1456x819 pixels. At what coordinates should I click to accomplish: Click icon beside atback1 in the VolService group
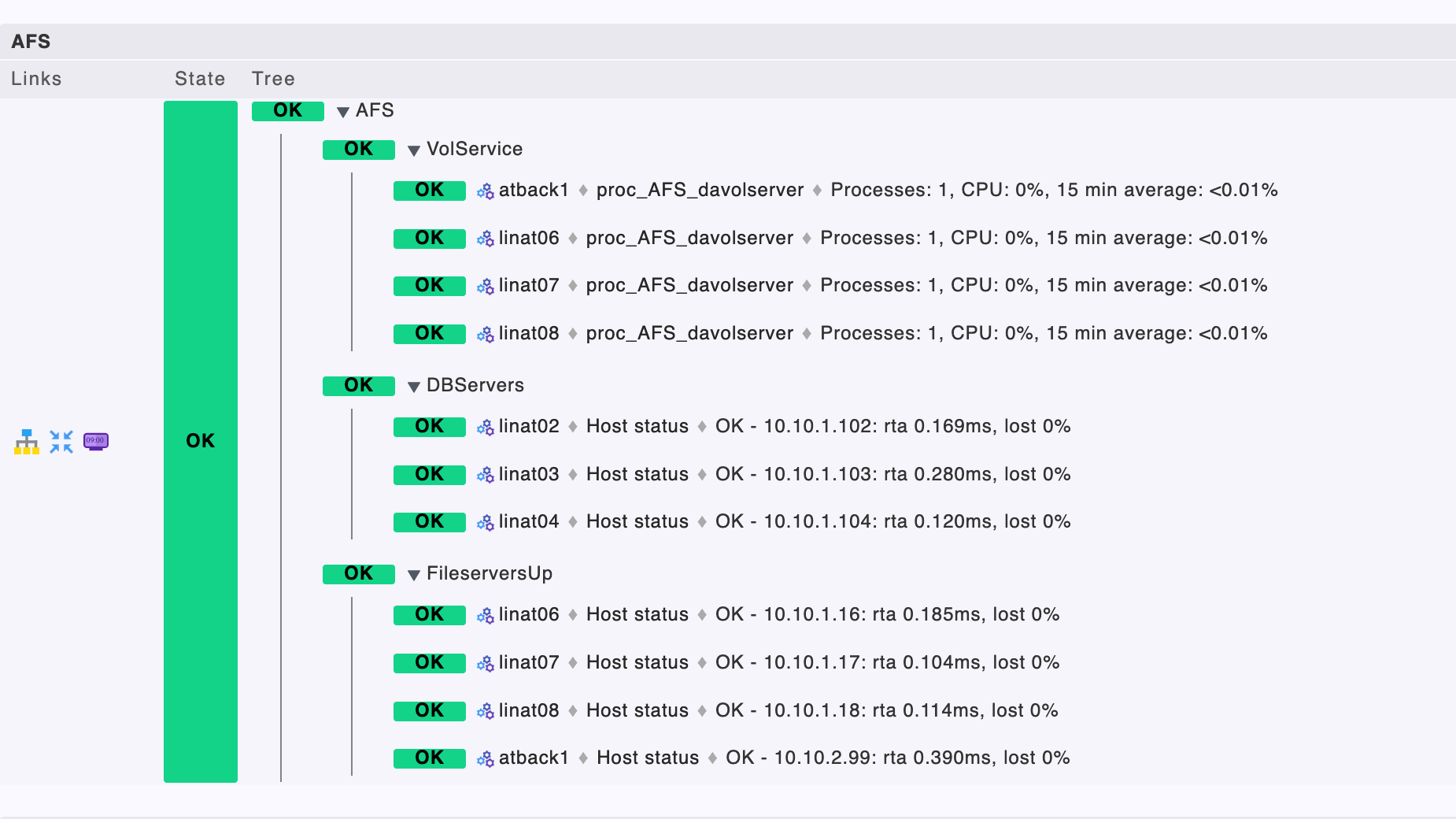(486, 191)
